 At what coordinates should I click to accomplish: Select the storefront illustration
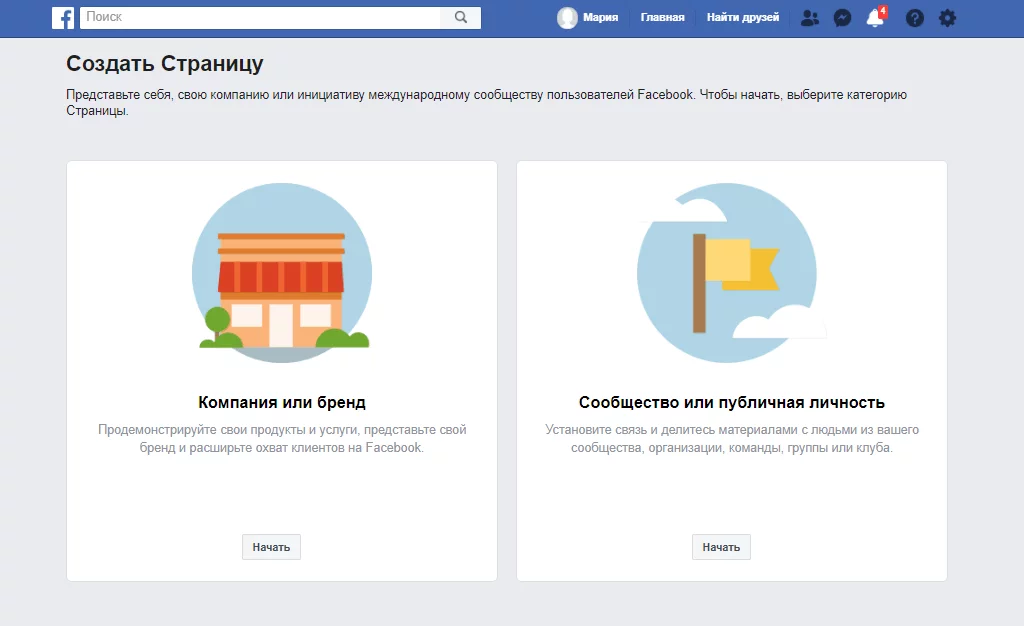coord(282,273)
